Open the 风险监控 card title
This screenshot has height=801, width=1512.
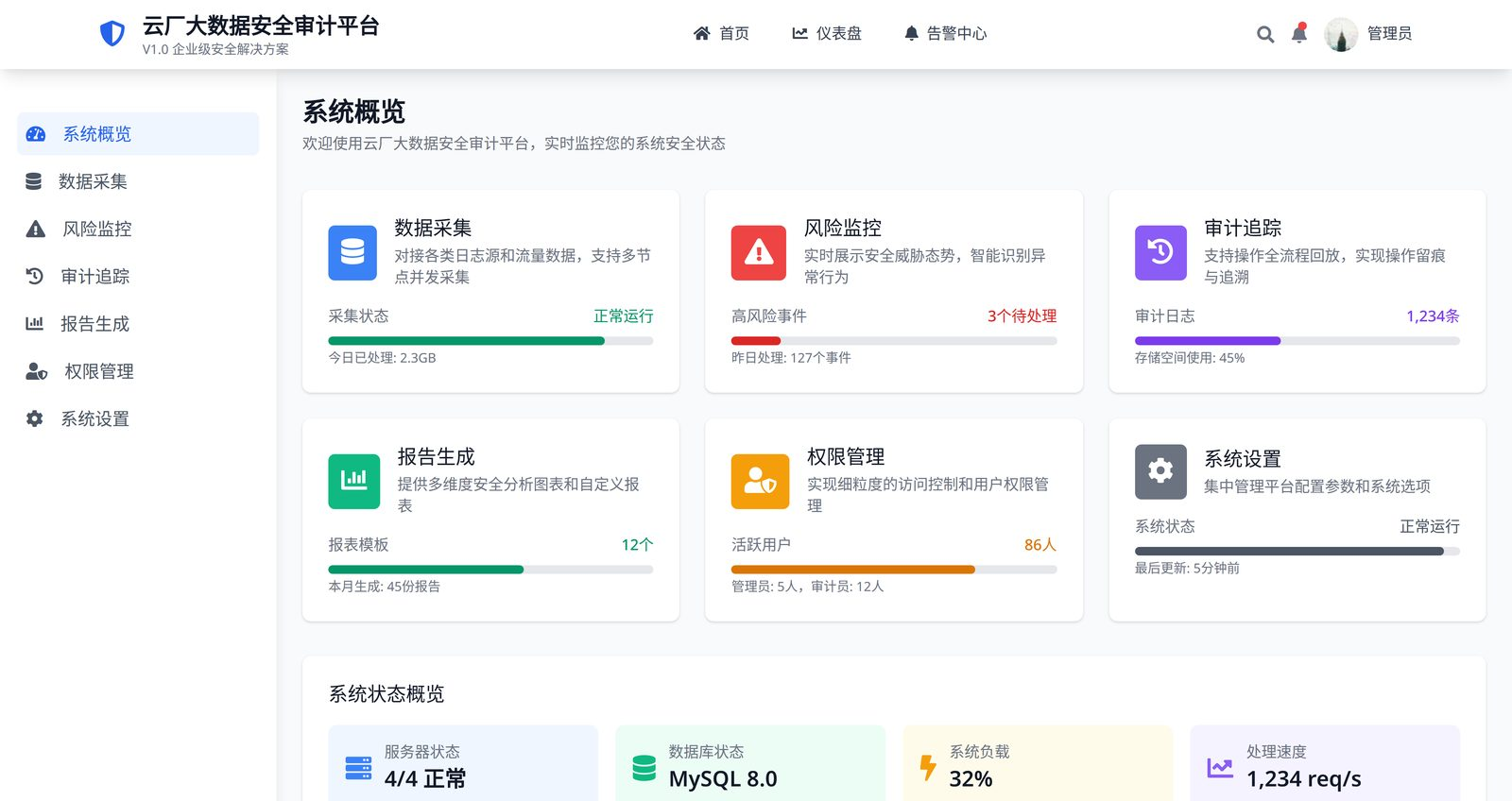(843, 228)
